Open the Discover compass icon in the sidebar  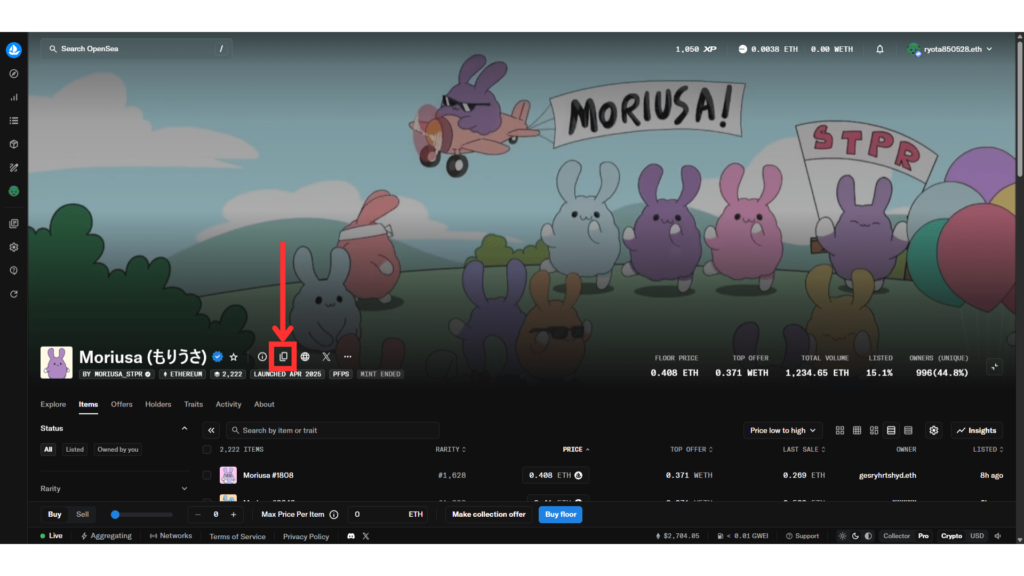pyautogui.click(x=14, y=74)
